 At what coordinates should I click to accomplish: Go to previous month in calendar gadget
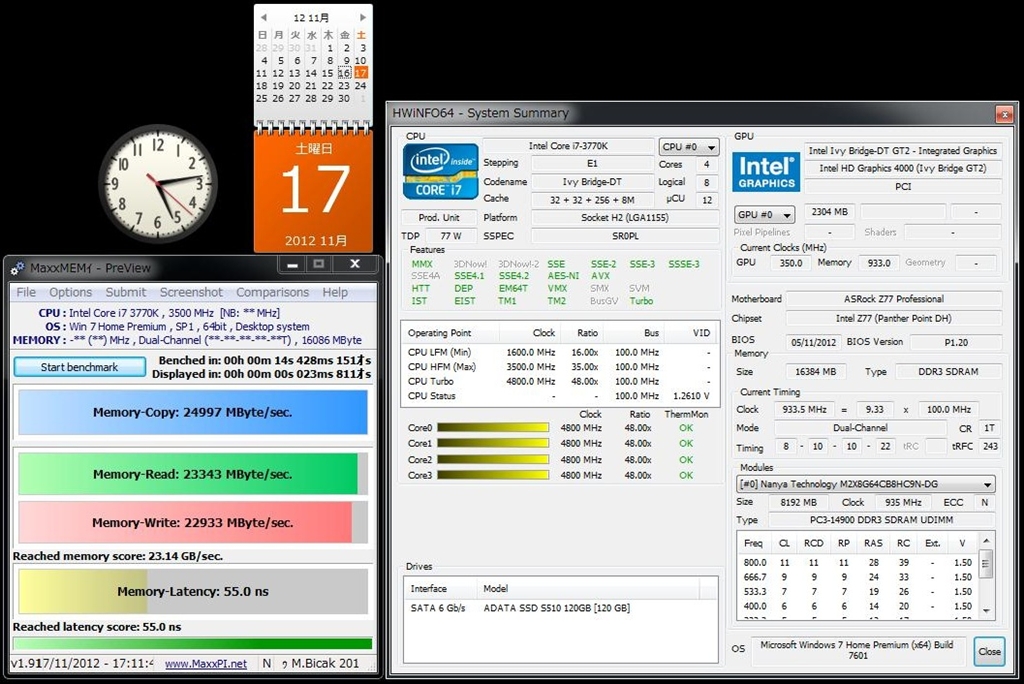click(x=263, y=18)
